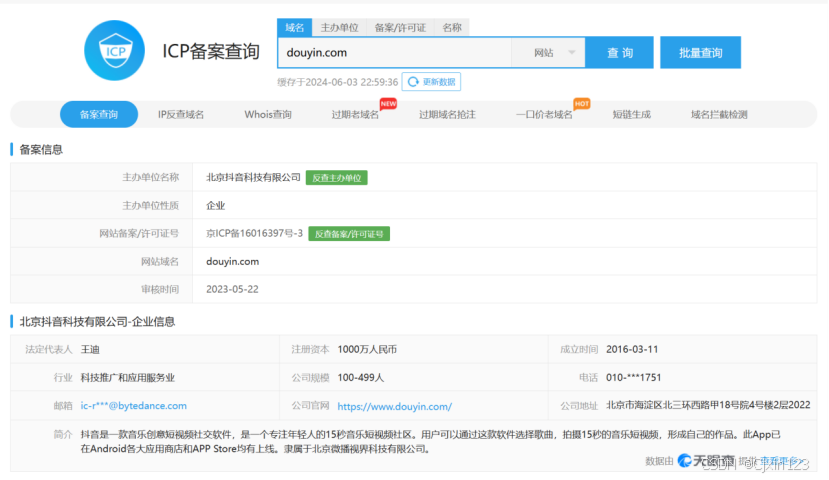Click the license number 京ICP备16016397号-3
Viewport: 829px width, 480px height.
click(x=254, y=233)
